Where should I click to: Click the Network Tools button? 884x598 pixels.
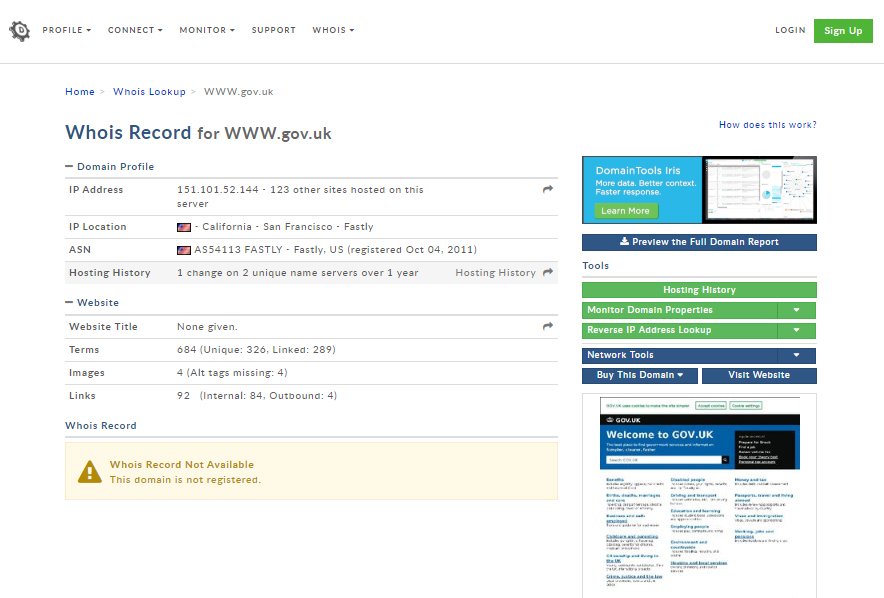point(679,355)
